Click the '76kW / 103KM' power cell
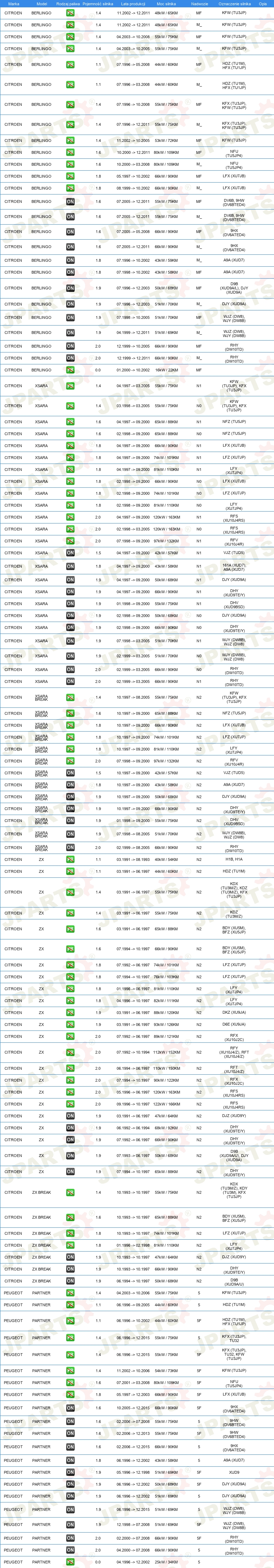 click(x=166, y=977)
